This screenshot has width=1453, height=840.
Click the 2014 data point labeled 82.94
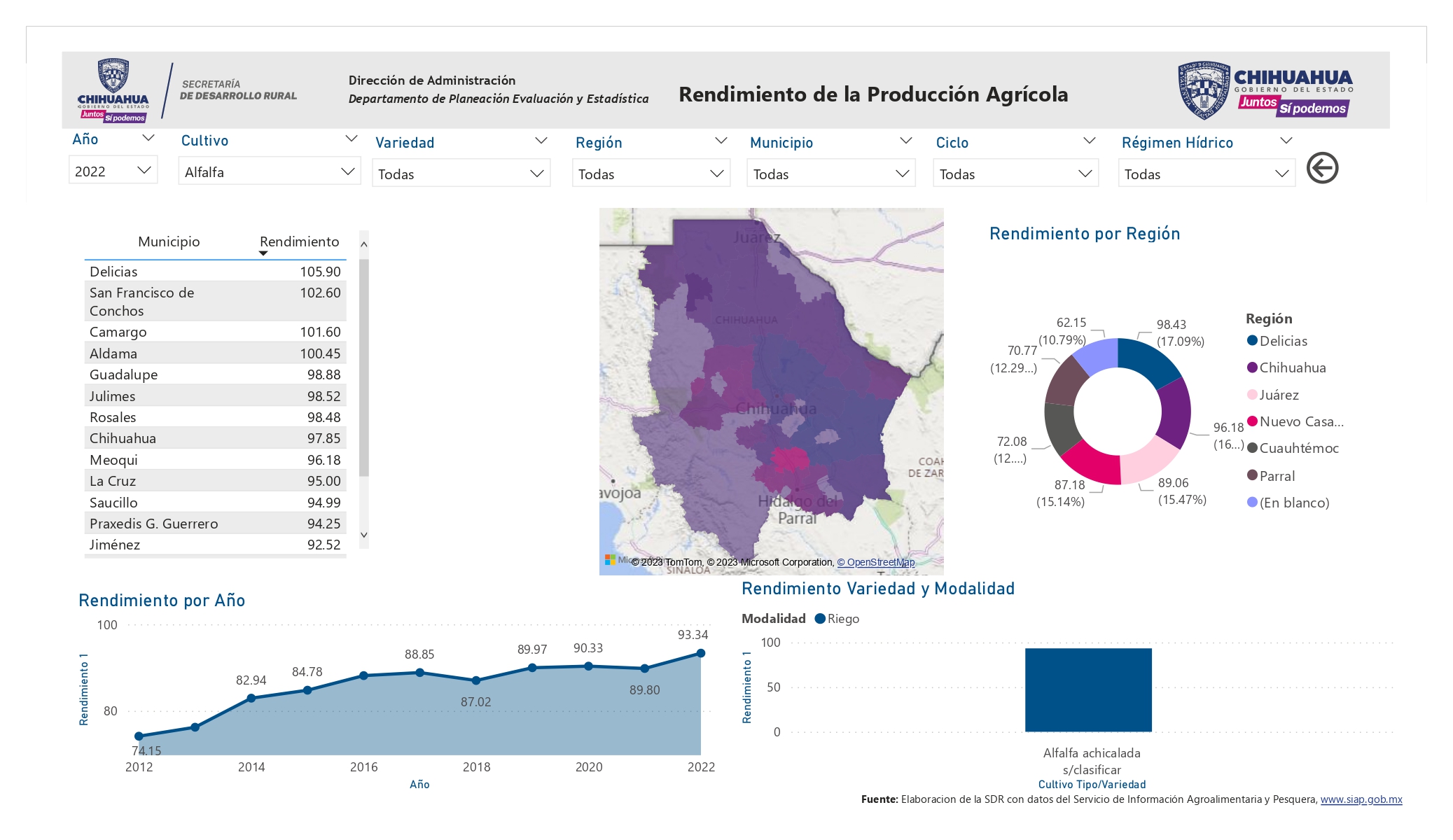coord(251,698)
